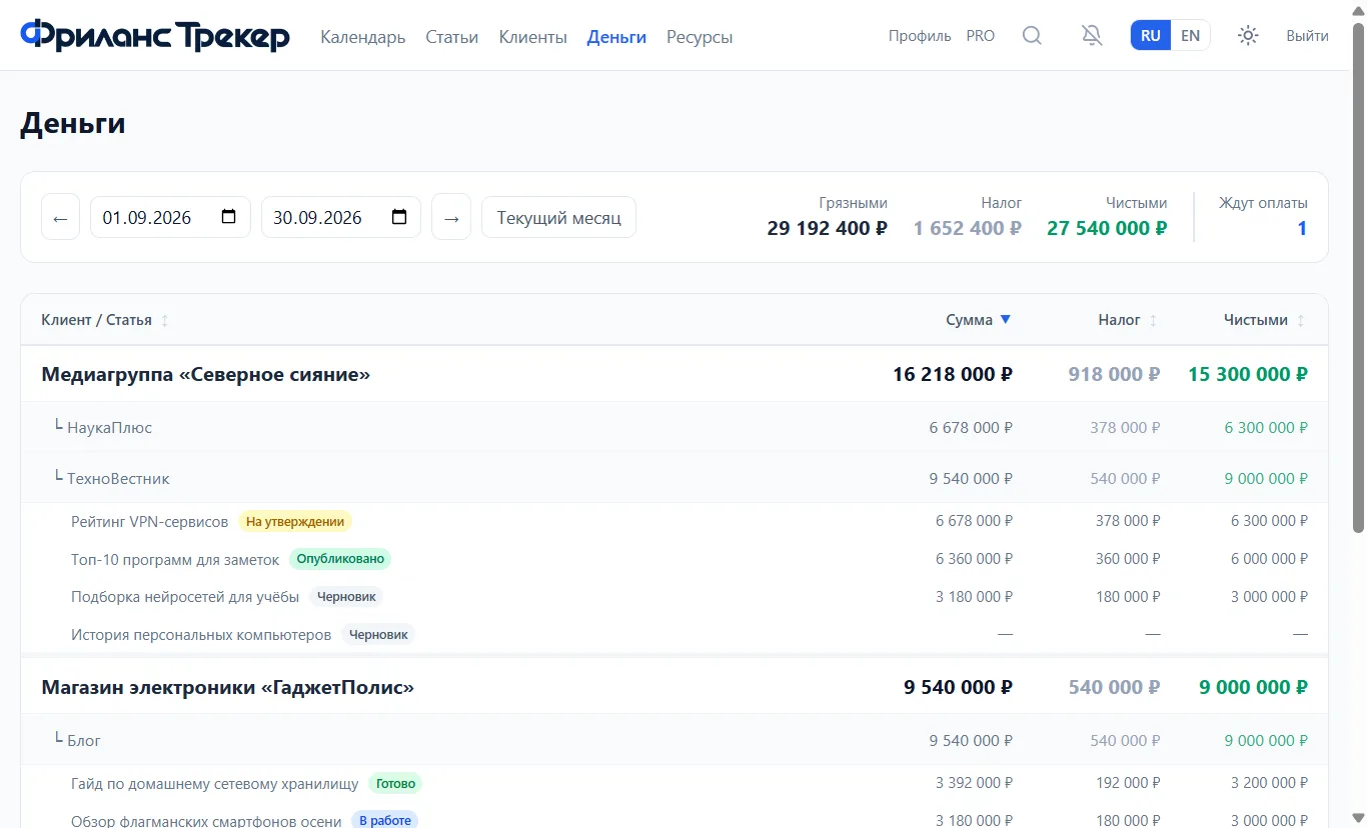This screenshot has width=1367, height=828.
Task: Click the start date field 01.09.2026
Action: click(x=170, y=217)
